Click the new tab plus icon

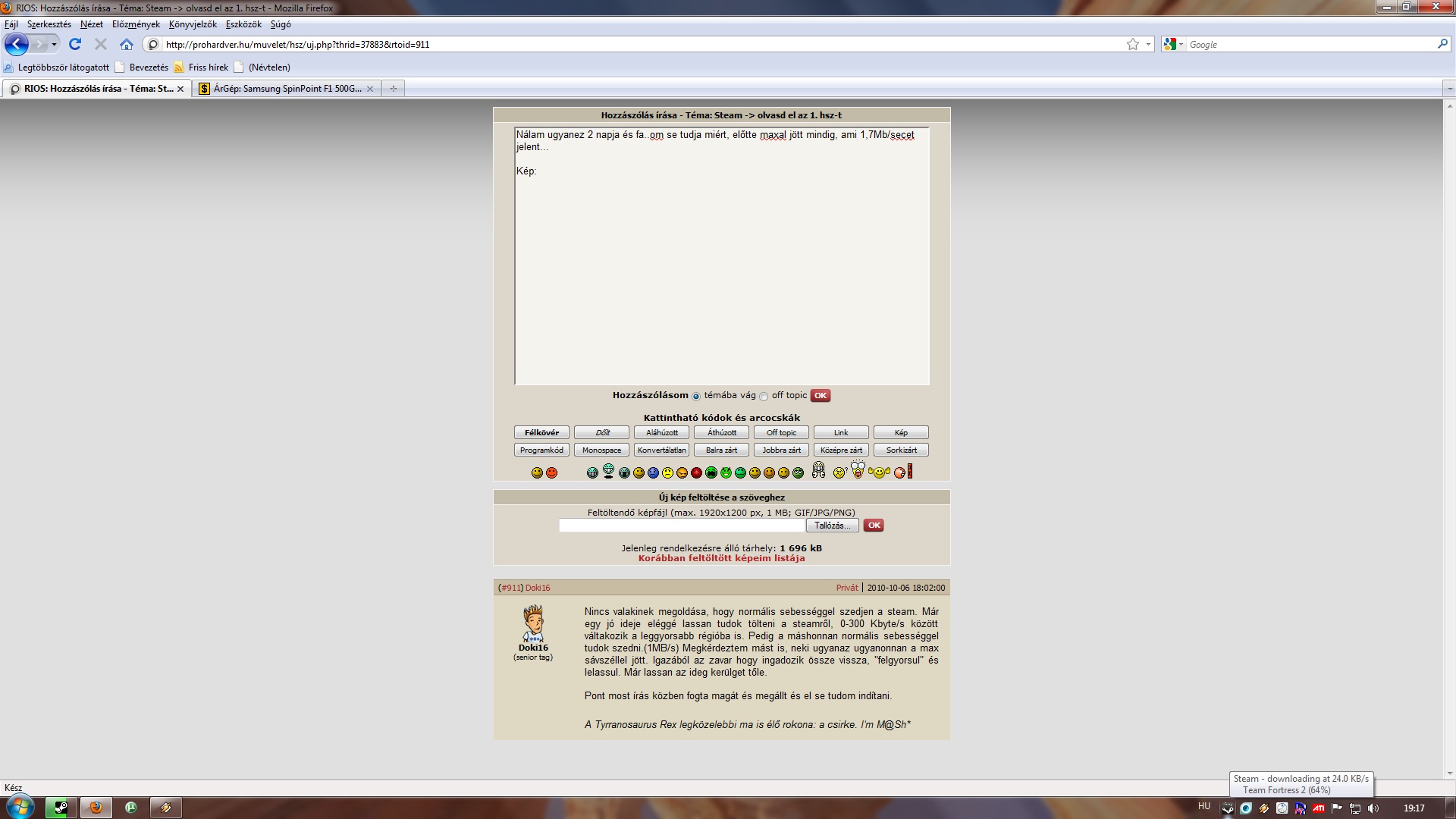[393, 89]
